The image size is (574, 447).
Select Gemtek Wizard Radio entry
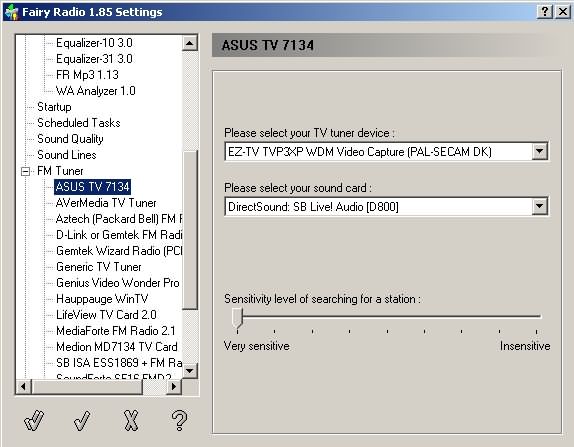point(119,251)
